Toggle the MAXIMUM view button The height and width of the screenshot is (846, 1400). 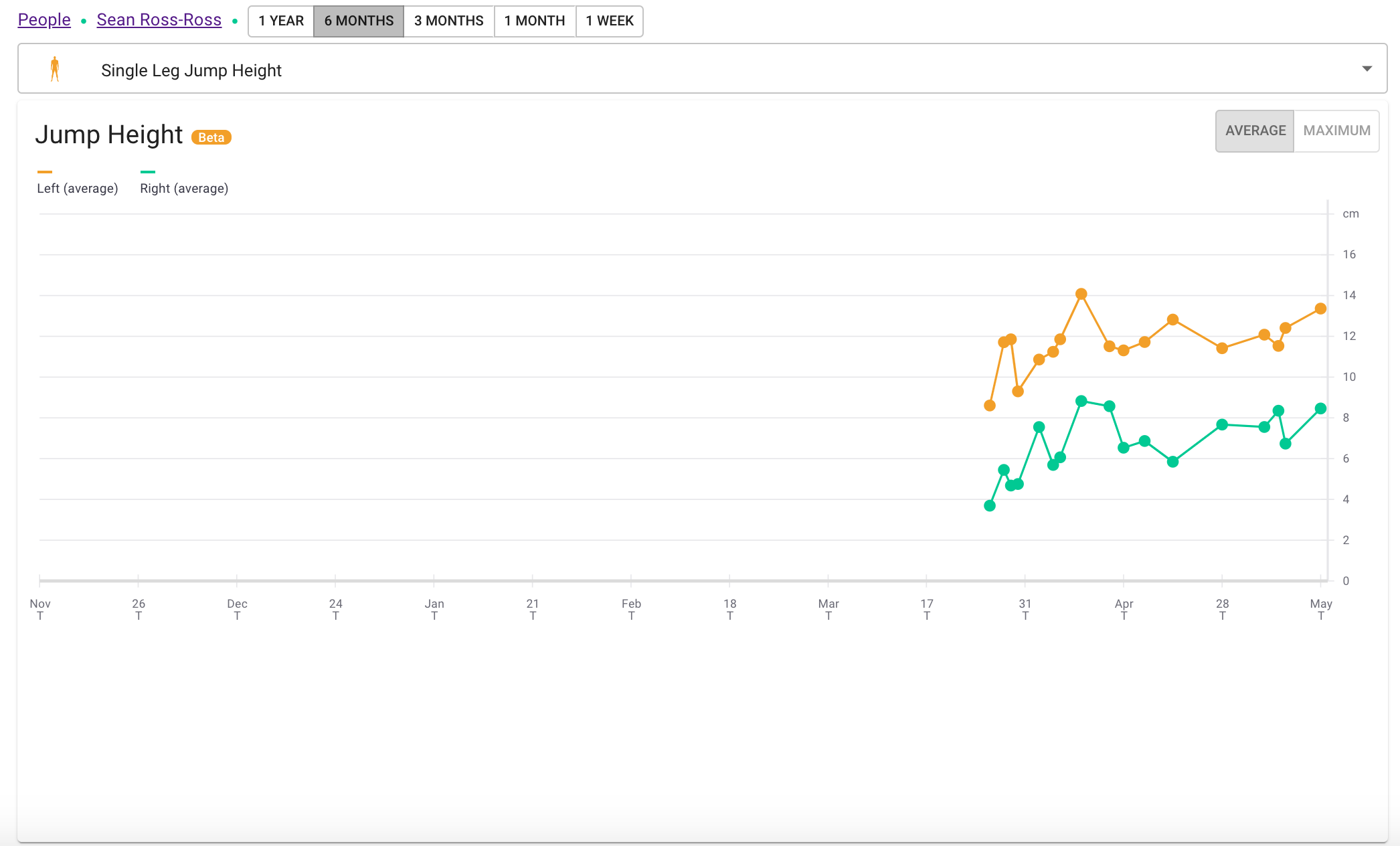[1336, 131]
